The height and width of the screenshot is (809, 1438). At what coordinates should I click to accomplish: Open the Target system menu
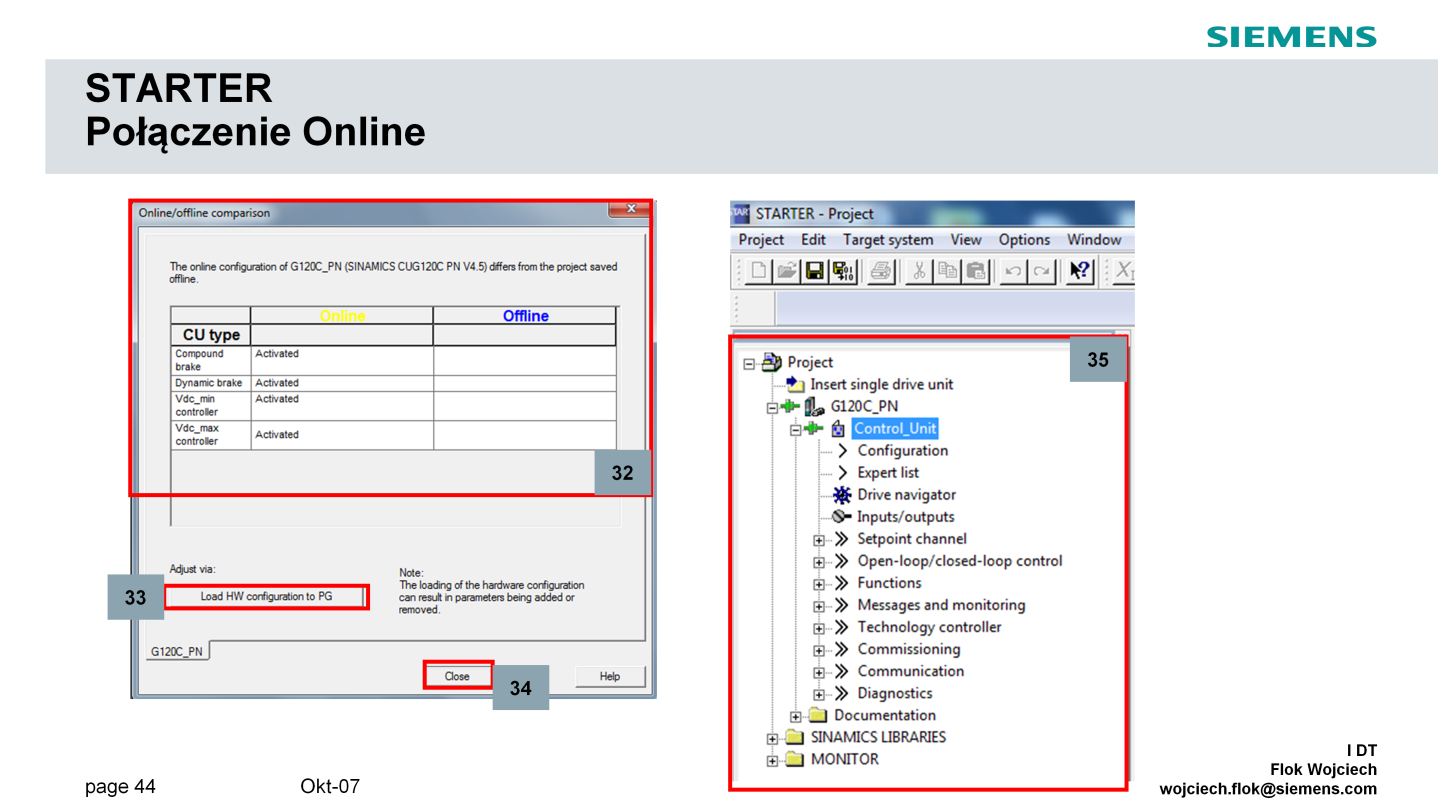888,239
